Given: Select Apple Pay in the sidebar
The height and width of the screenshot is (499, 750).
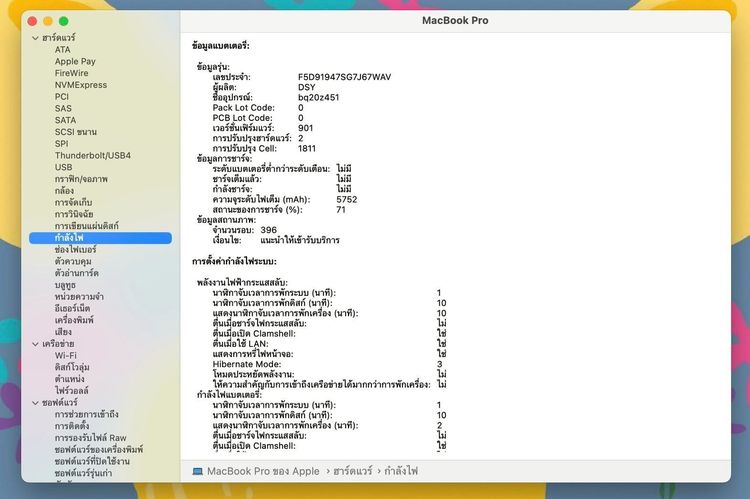Looking at the screenshot, I should tap(75, 61).
